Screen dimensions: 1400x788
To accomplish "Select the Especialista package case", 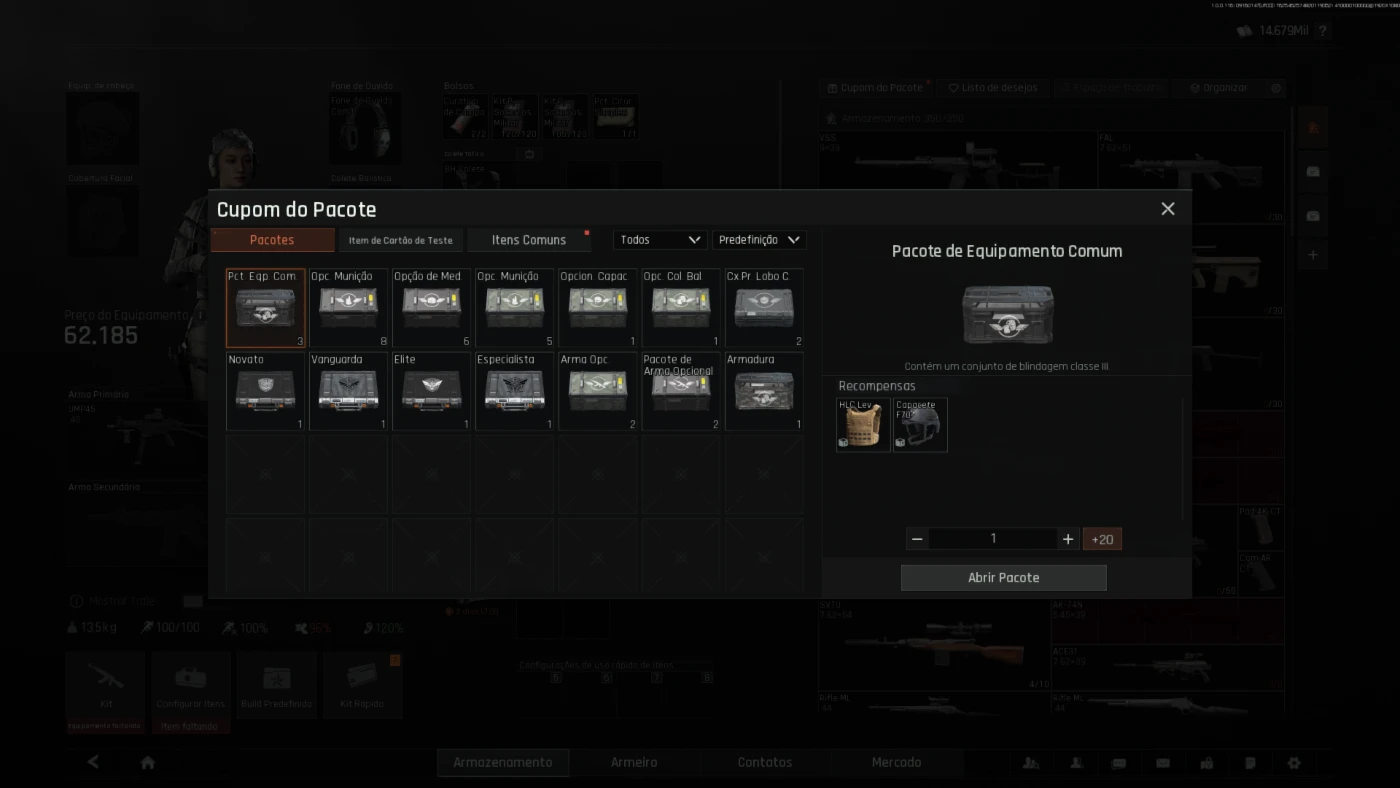I will tap(514, 391).
